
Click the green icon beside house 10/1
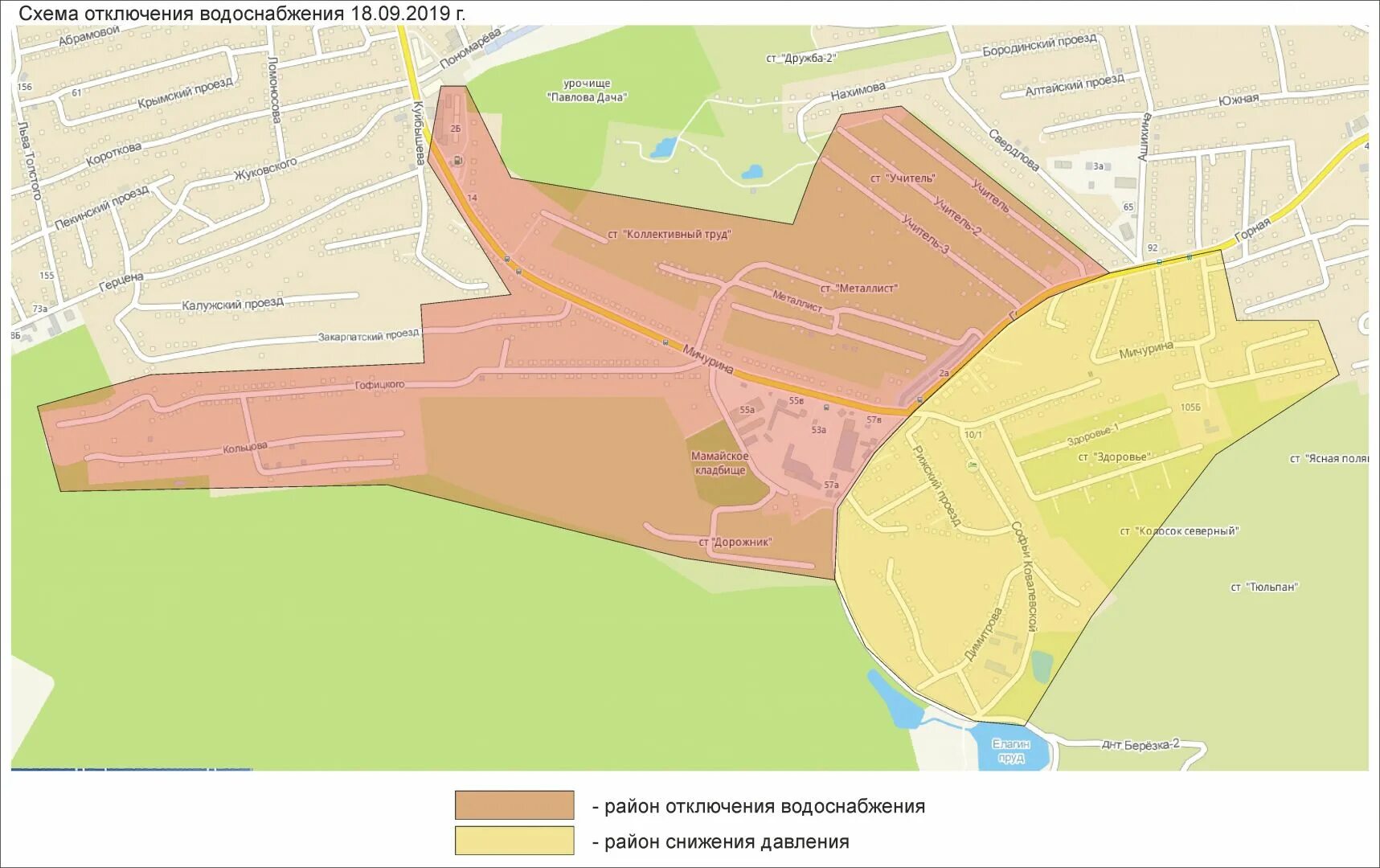(x=973, y=465)
